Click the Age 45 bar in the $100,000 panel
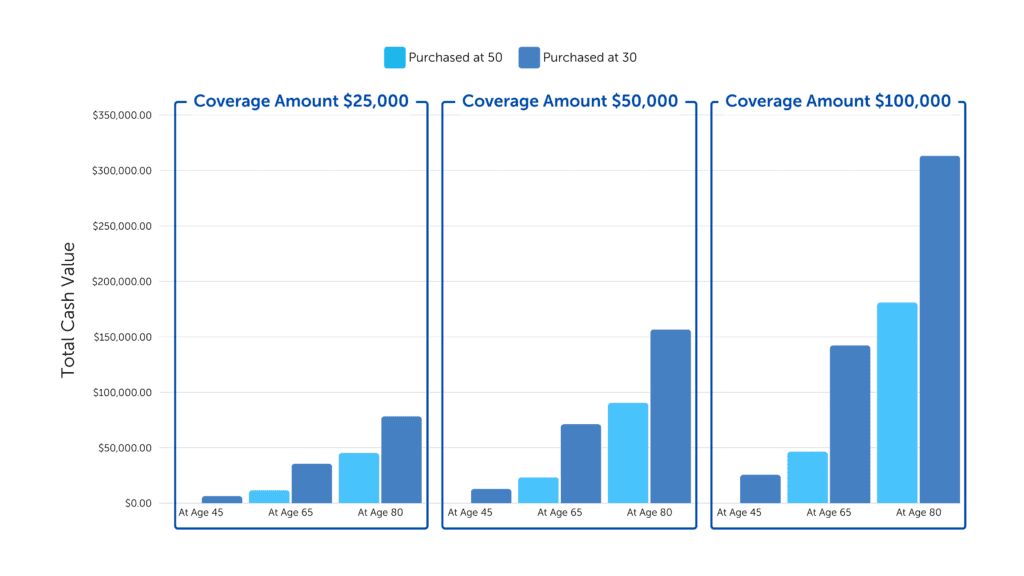The width and height of the screenshot is (1024, 576). (760, 488)
